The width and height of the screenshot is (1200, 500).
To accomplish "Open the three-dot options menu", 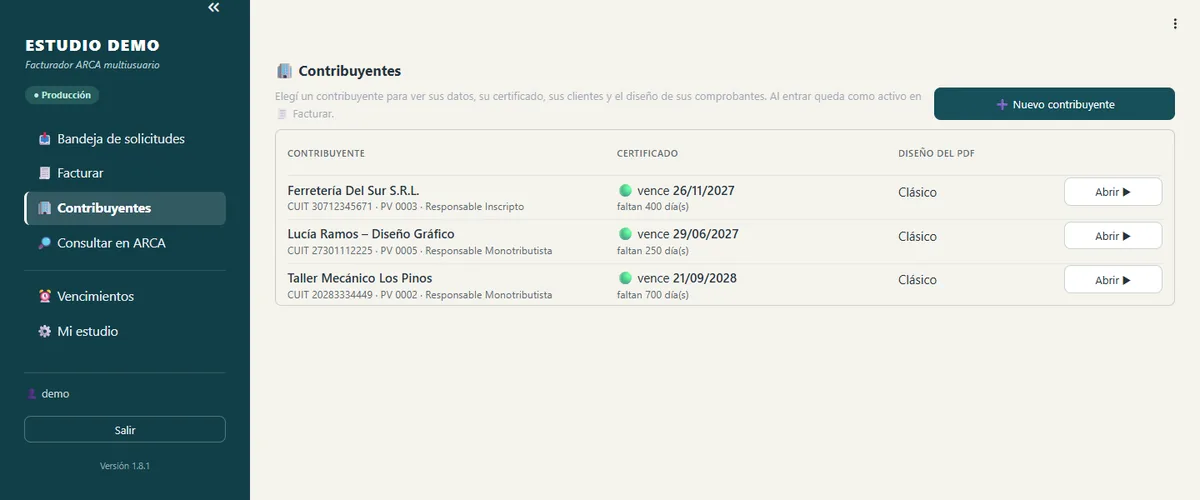I will click(x=1175, y=24).
